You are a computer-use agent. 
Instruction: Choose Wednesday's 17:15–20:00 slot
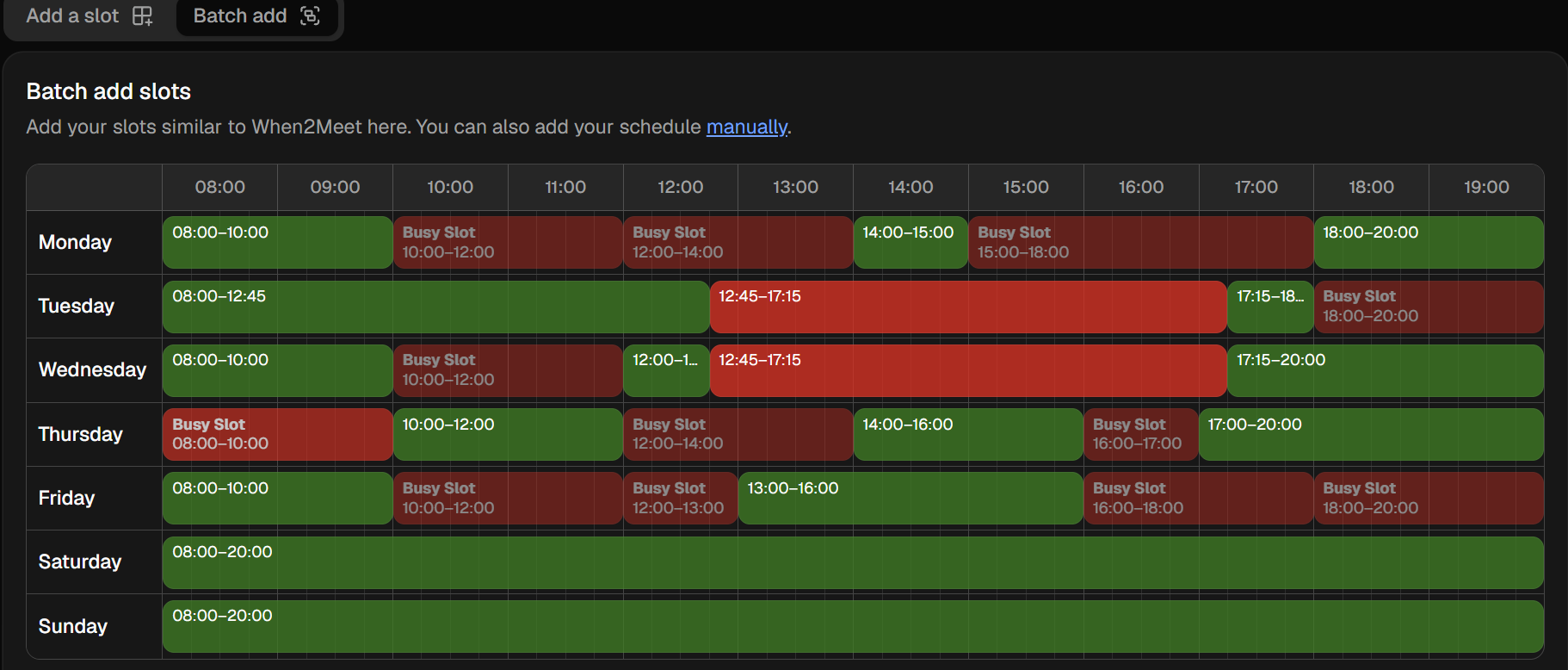pos(1386,370)
